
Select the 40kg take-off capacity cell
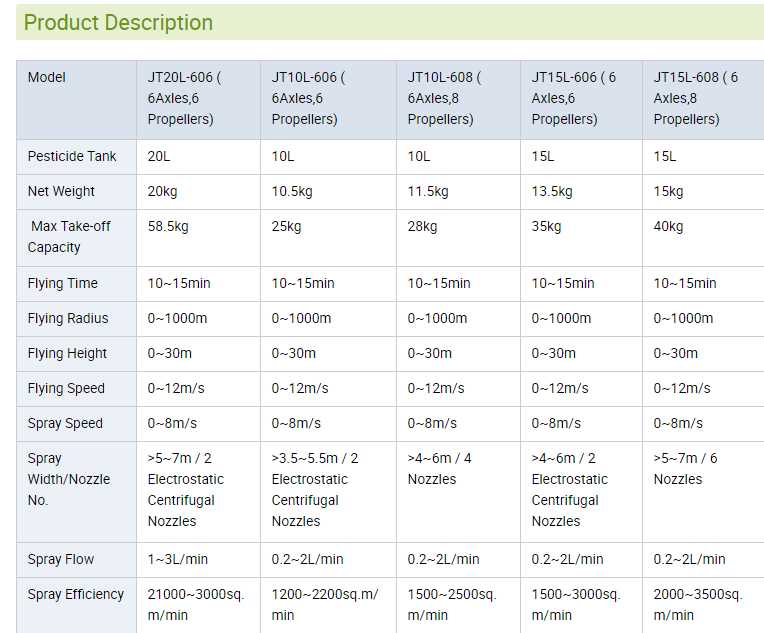(669, 226)
